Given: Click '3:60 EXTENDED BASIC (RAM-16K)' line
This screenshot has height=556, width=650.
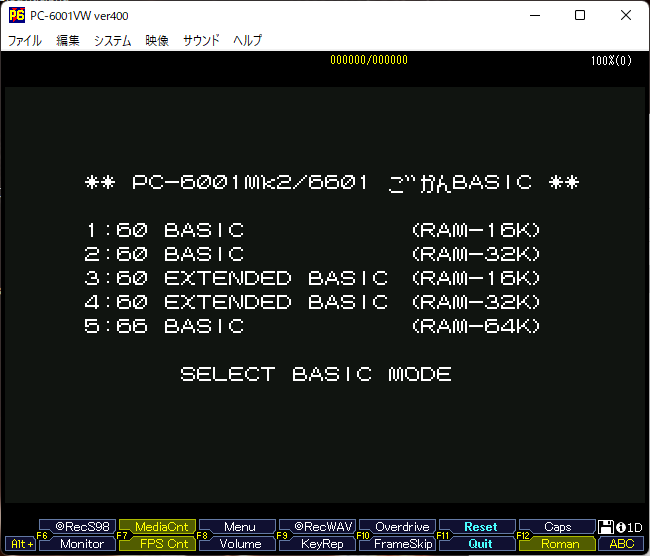Looking at the screenshot, I should (312, 278).
